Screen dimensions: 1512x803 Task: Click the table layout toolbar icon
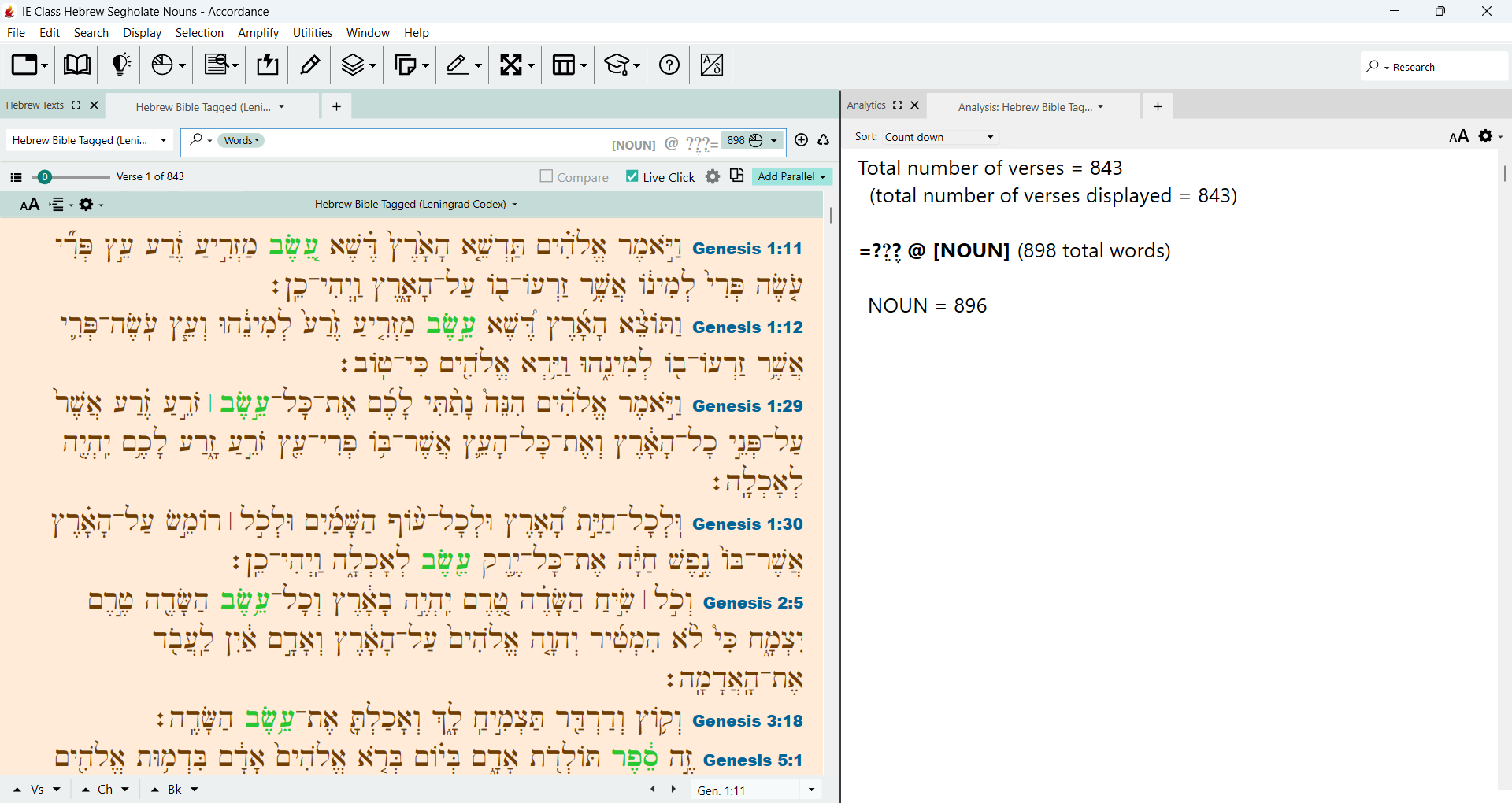click(x=569, y=65)
